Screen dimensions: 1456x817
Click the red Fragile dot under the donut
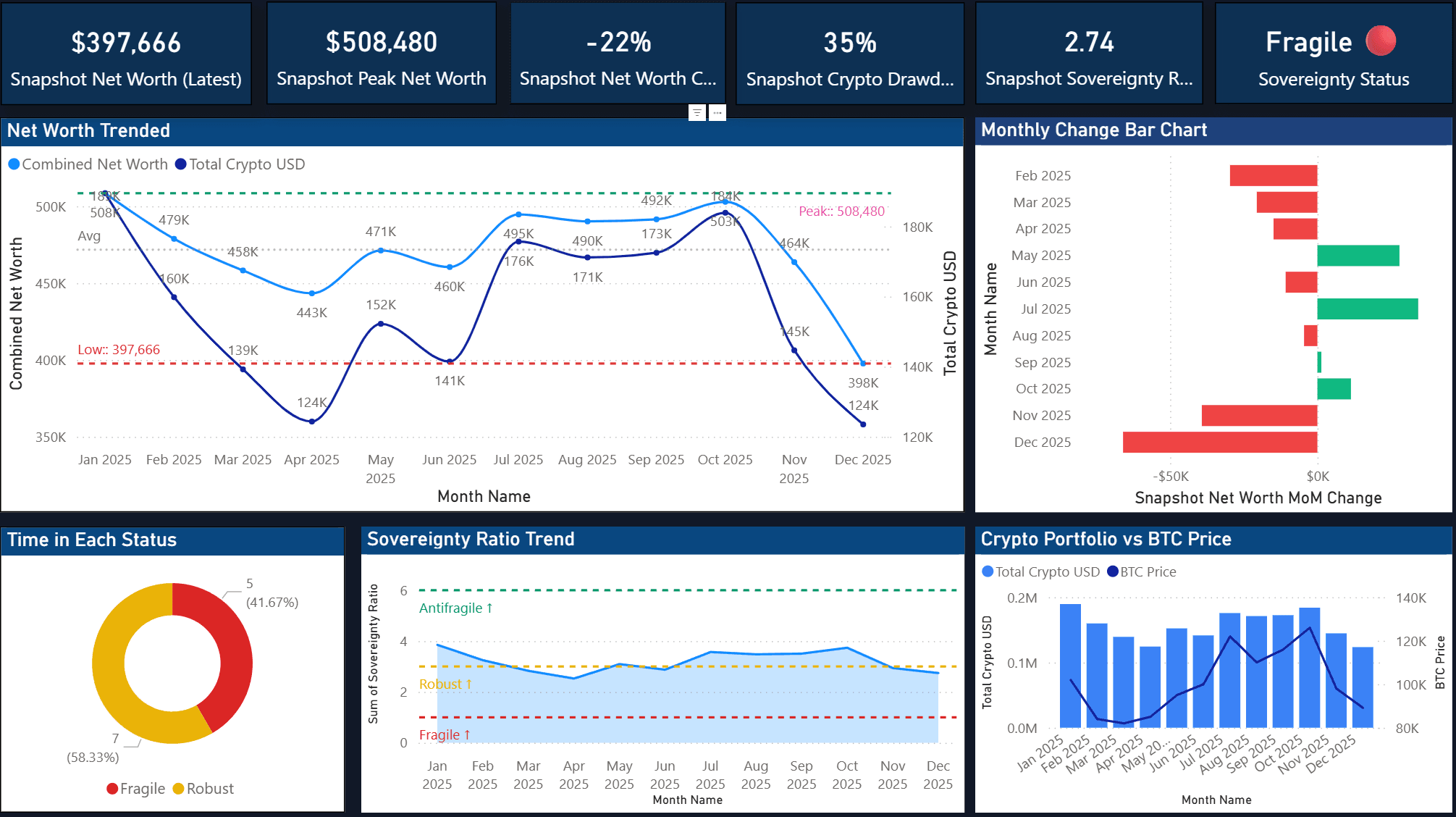[112, 788]
